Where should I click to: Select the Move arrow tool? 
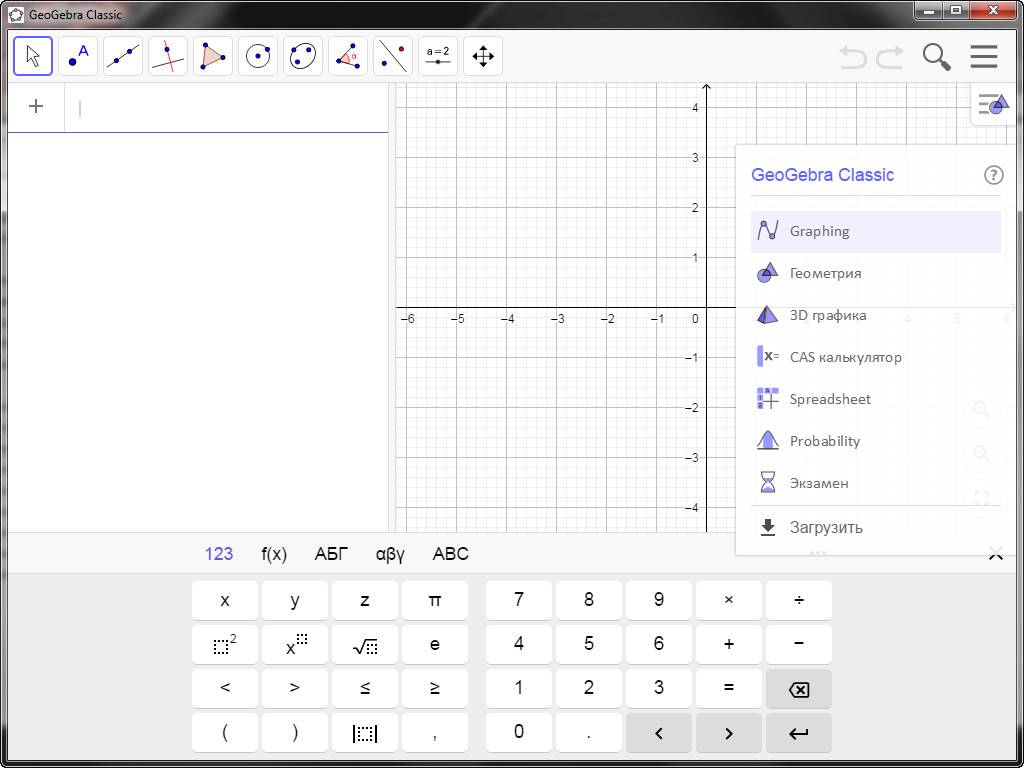33,56
